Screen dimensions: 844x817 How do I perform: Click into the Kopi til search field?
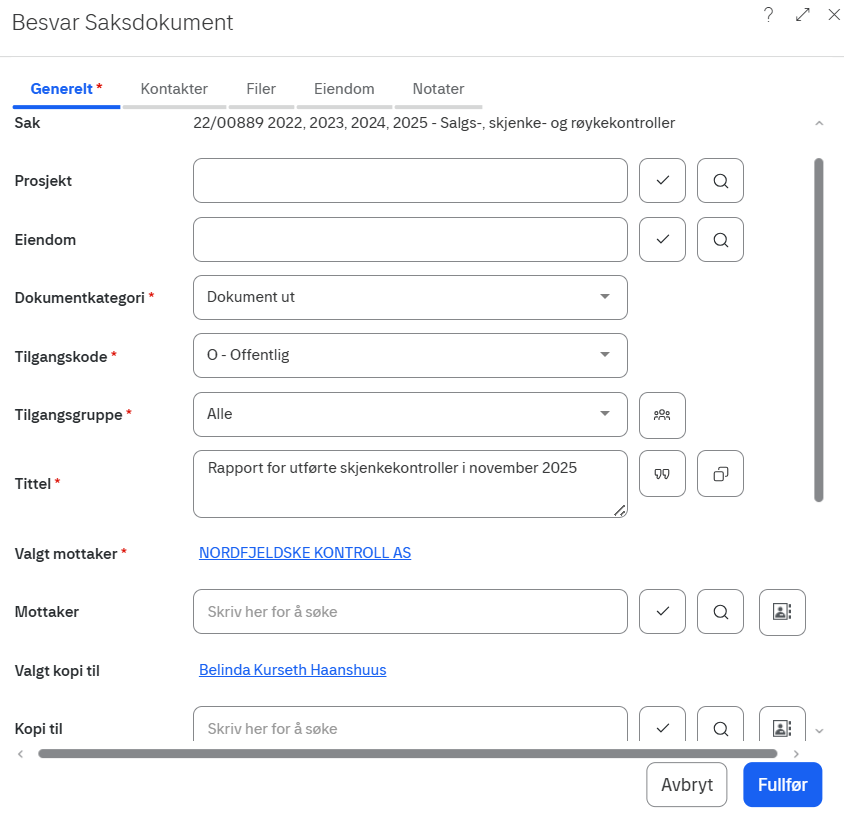pos(410,728)
